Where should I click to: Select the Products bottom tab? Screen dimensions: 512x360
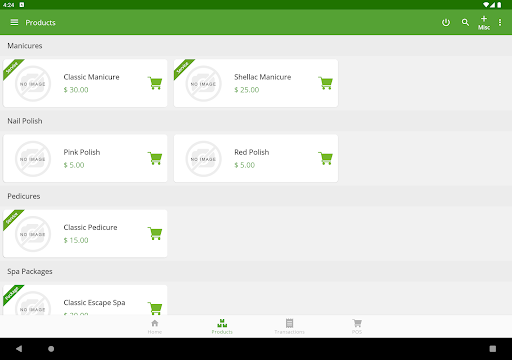point(222,327)
